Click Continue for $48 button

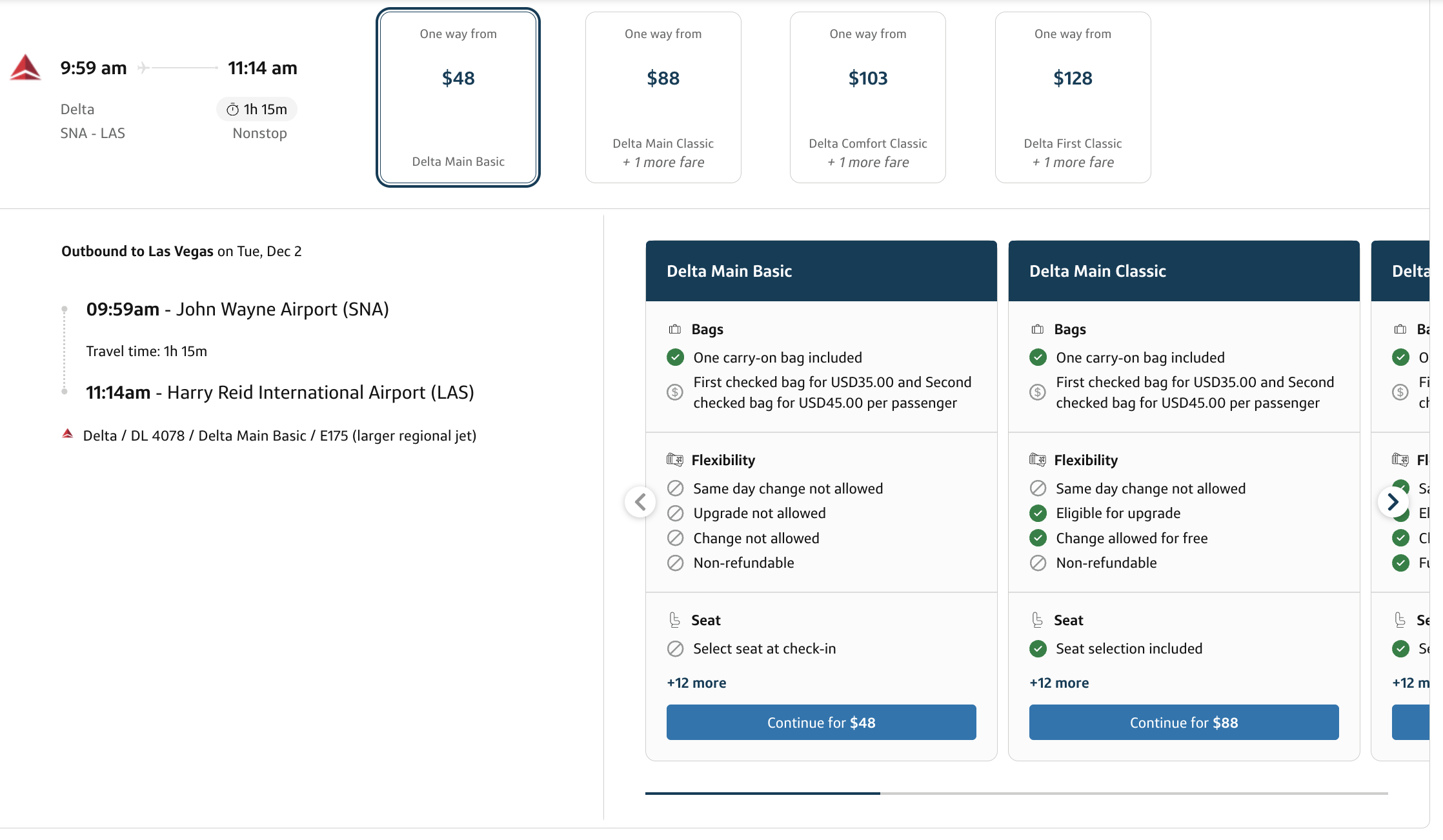pyautogui.click(x=821, y=723)
